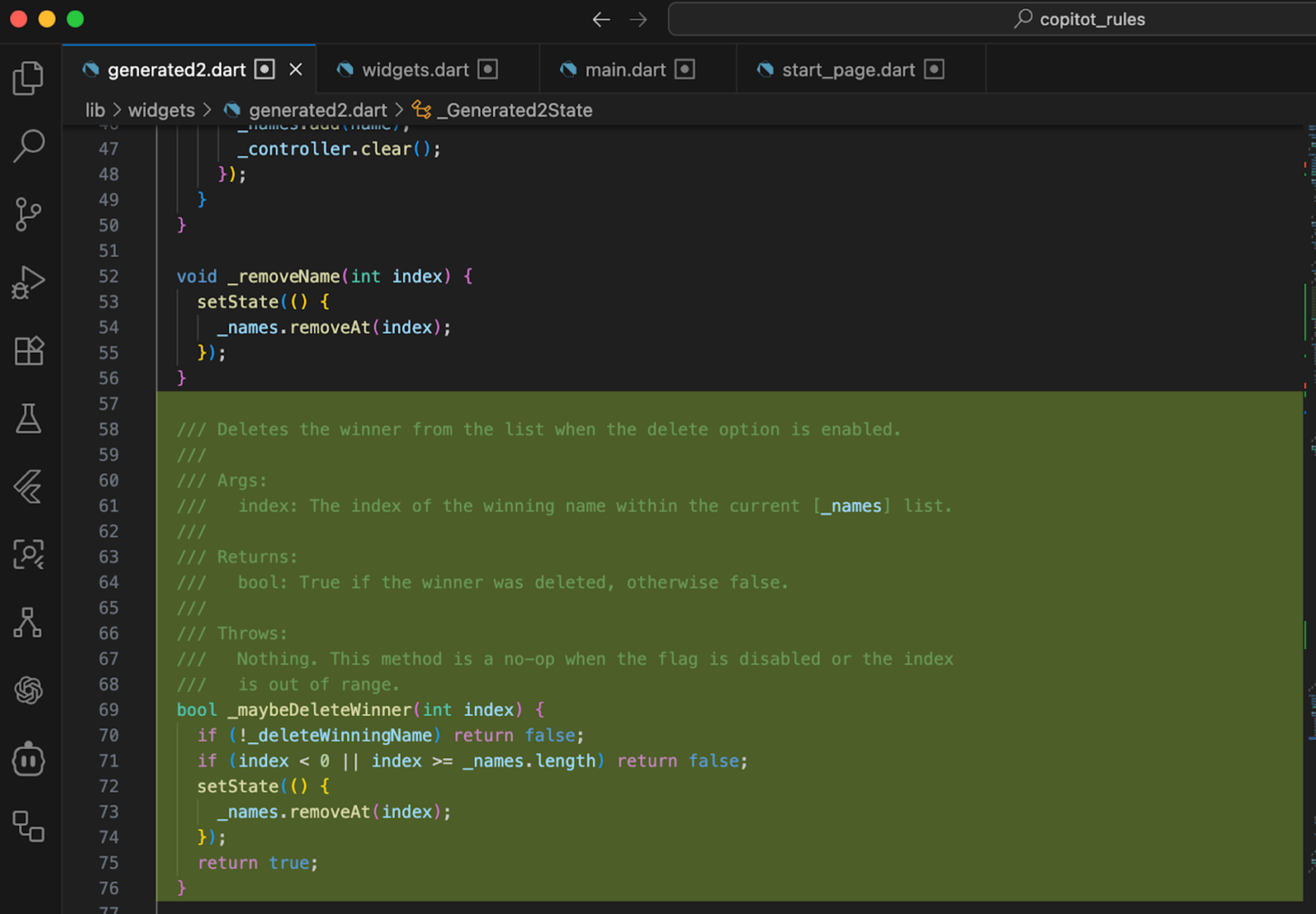The image size is (1316, 914).
Task: Open the Source Control view
Action: pyautogui.click(x=29, y=214)
